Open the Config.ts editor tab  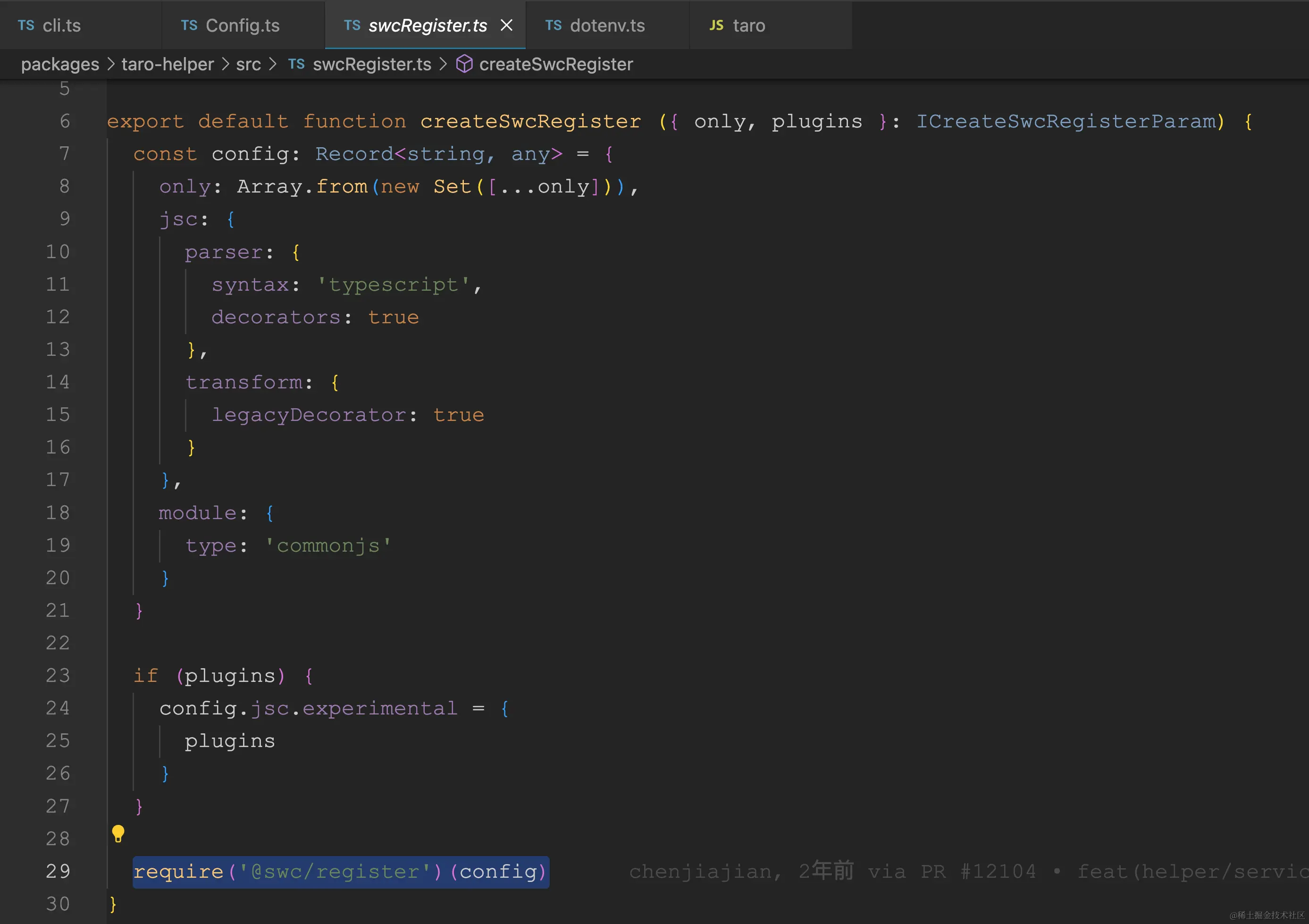[242, 25]
